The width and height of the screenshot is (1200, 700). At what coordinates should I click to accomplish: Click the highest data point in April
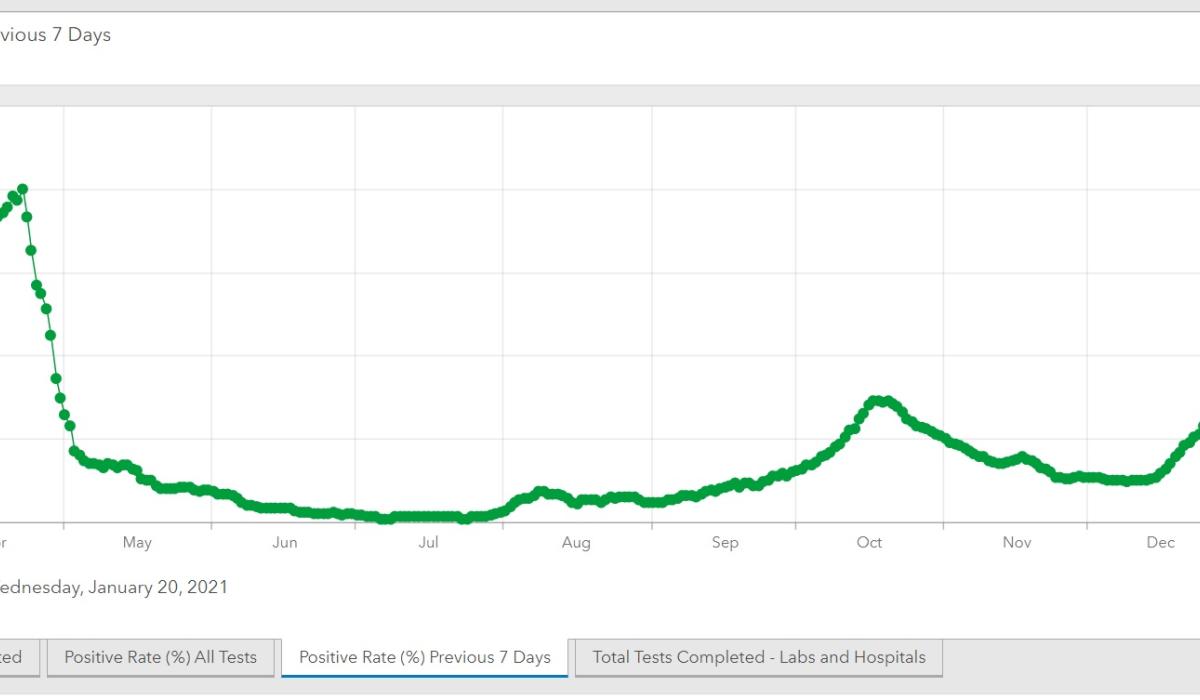coord(22,189)
